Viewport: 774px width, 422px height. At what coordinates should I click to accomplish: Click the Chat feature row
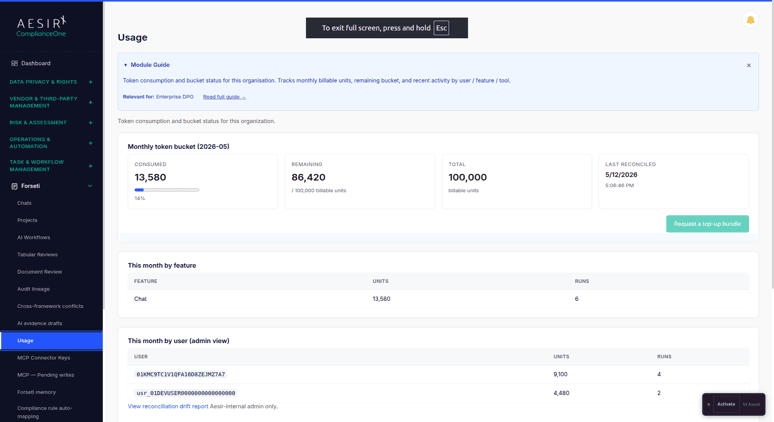point(438,299)
